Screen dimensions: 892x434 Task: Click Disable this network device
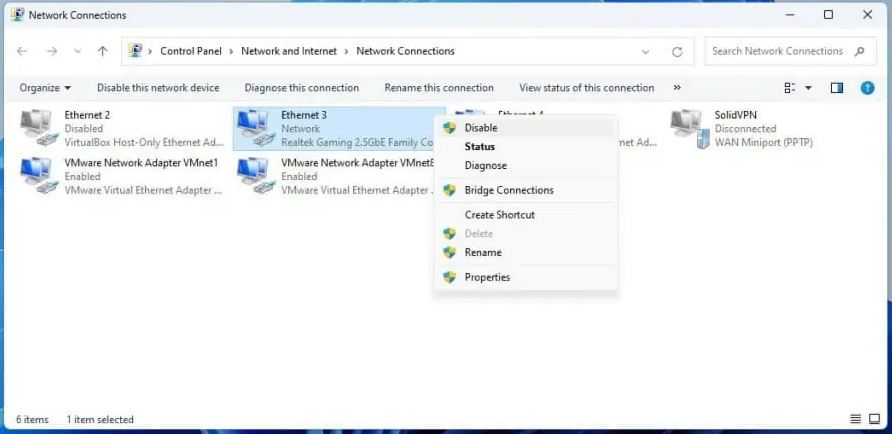coord(158,88)
